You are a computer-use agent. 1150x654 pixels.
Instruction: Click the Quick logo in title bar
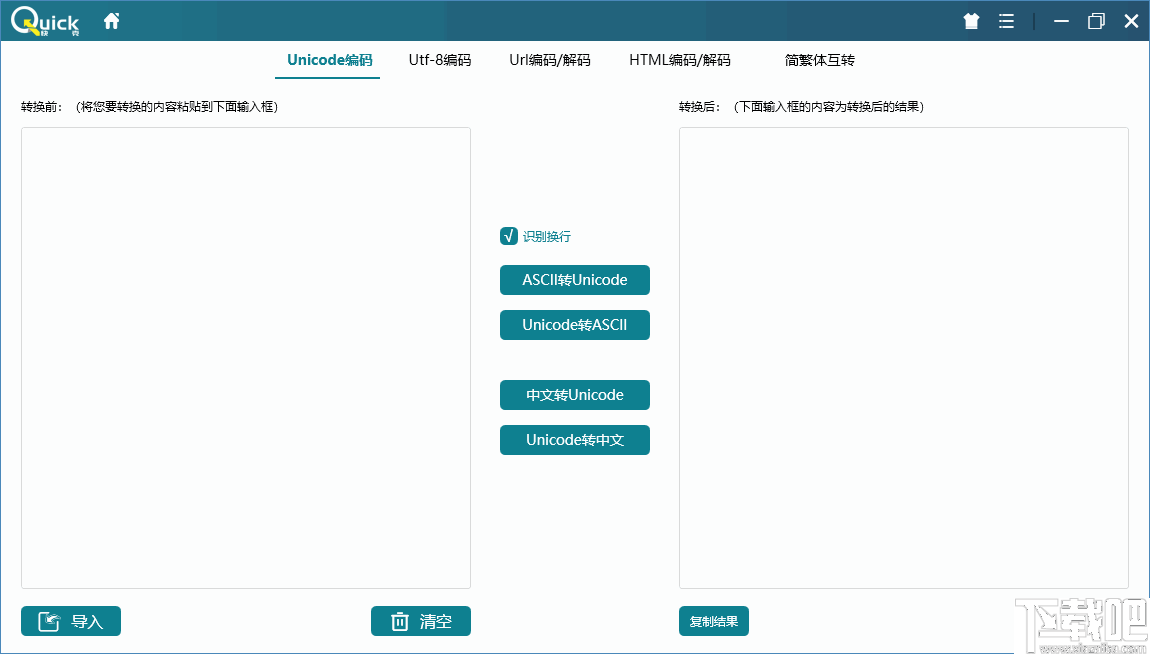pos(45,21)
